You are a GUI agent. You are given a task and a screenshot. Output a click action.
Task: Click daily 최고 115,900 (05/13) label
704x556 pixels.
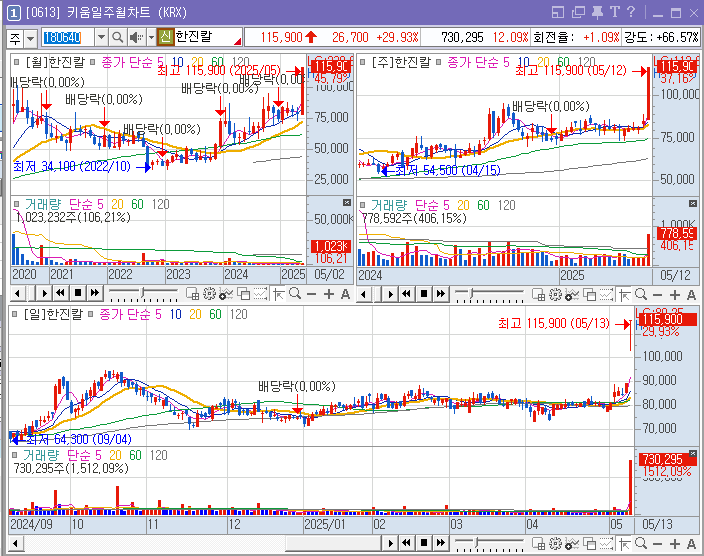(x=554, y=323)
